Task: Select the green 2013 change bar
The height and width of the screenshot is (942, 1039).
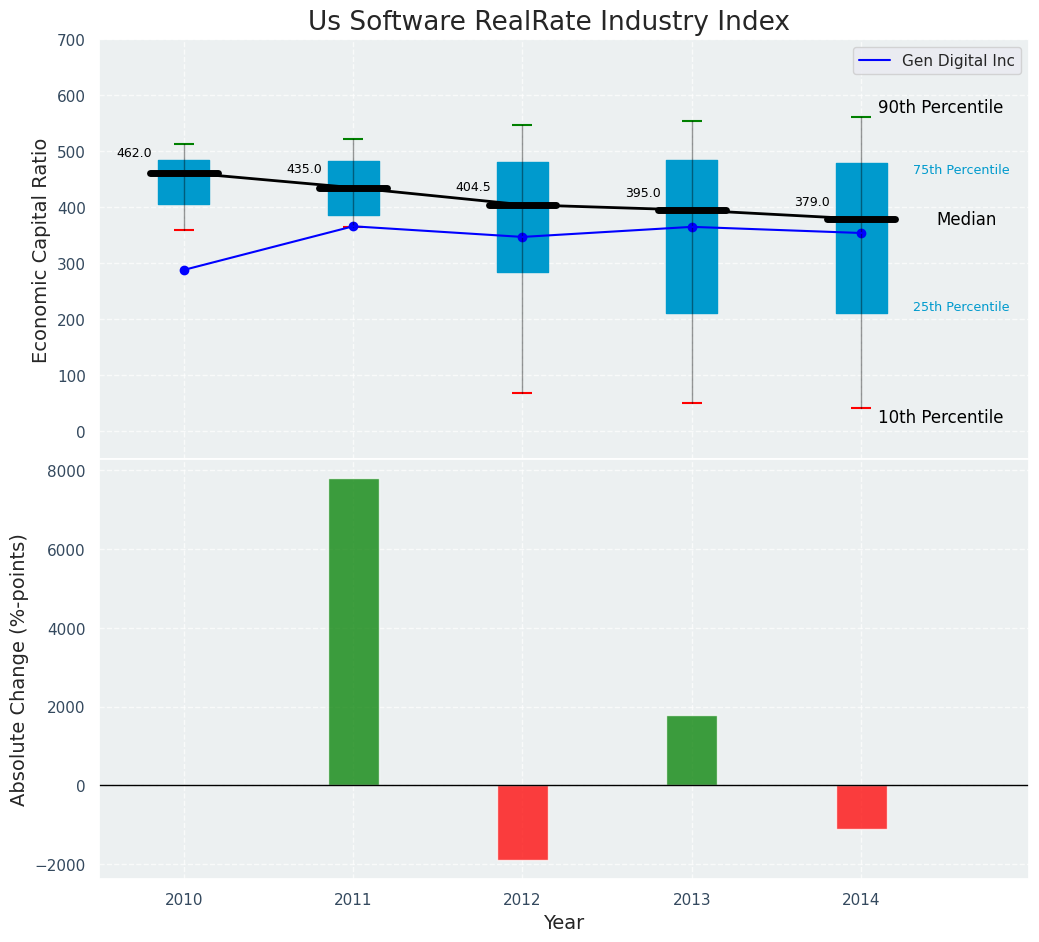Action: coord(692,750)
